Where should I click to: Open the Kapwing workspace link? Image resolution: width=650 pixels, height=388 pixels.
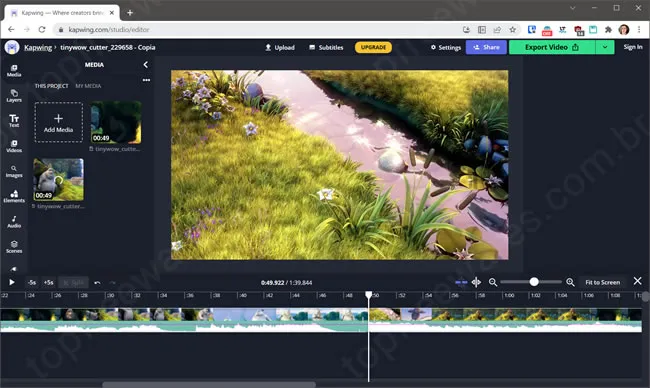[x=38, y=47]
